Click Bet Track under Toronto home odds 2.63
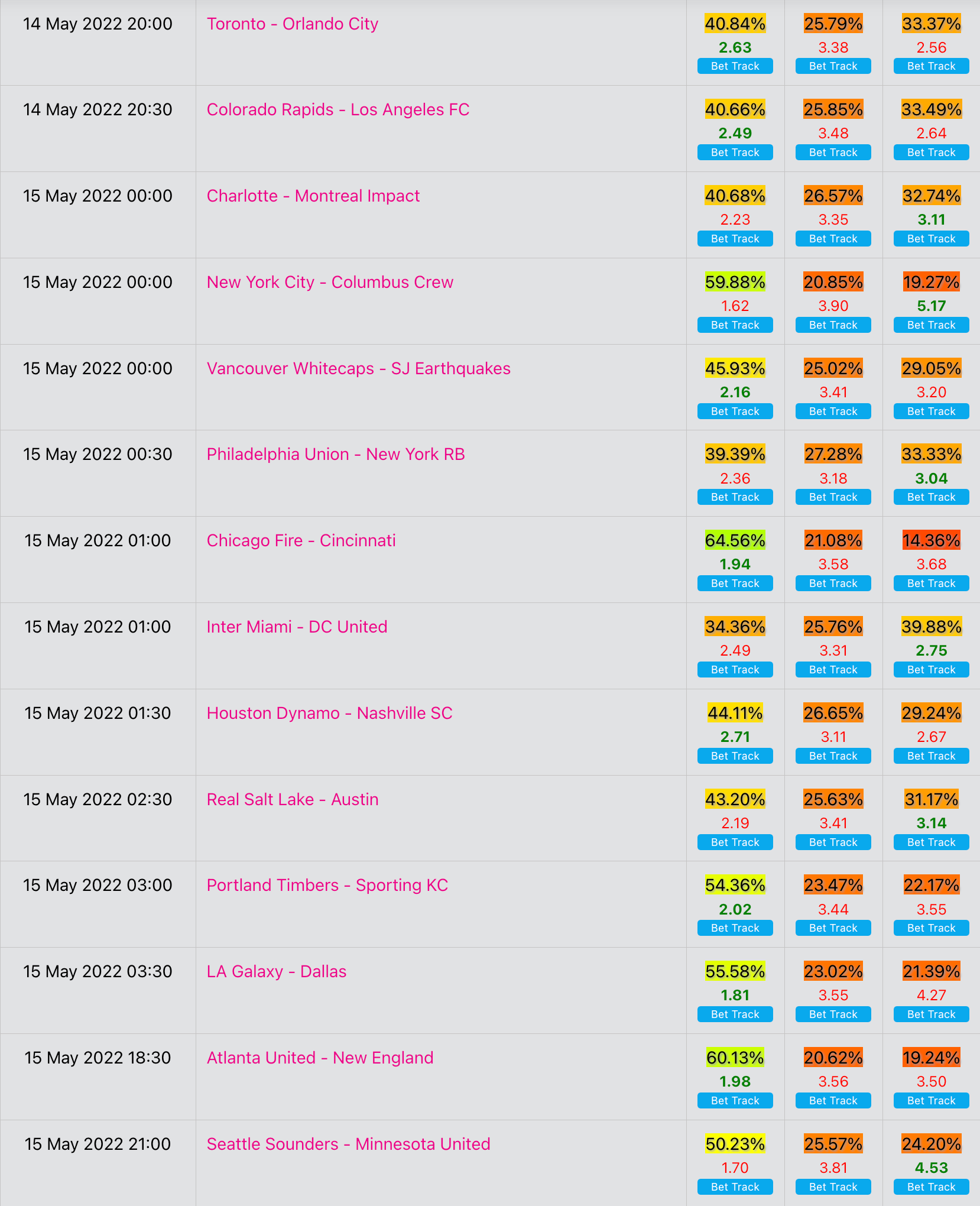 (x=735, y=66)
